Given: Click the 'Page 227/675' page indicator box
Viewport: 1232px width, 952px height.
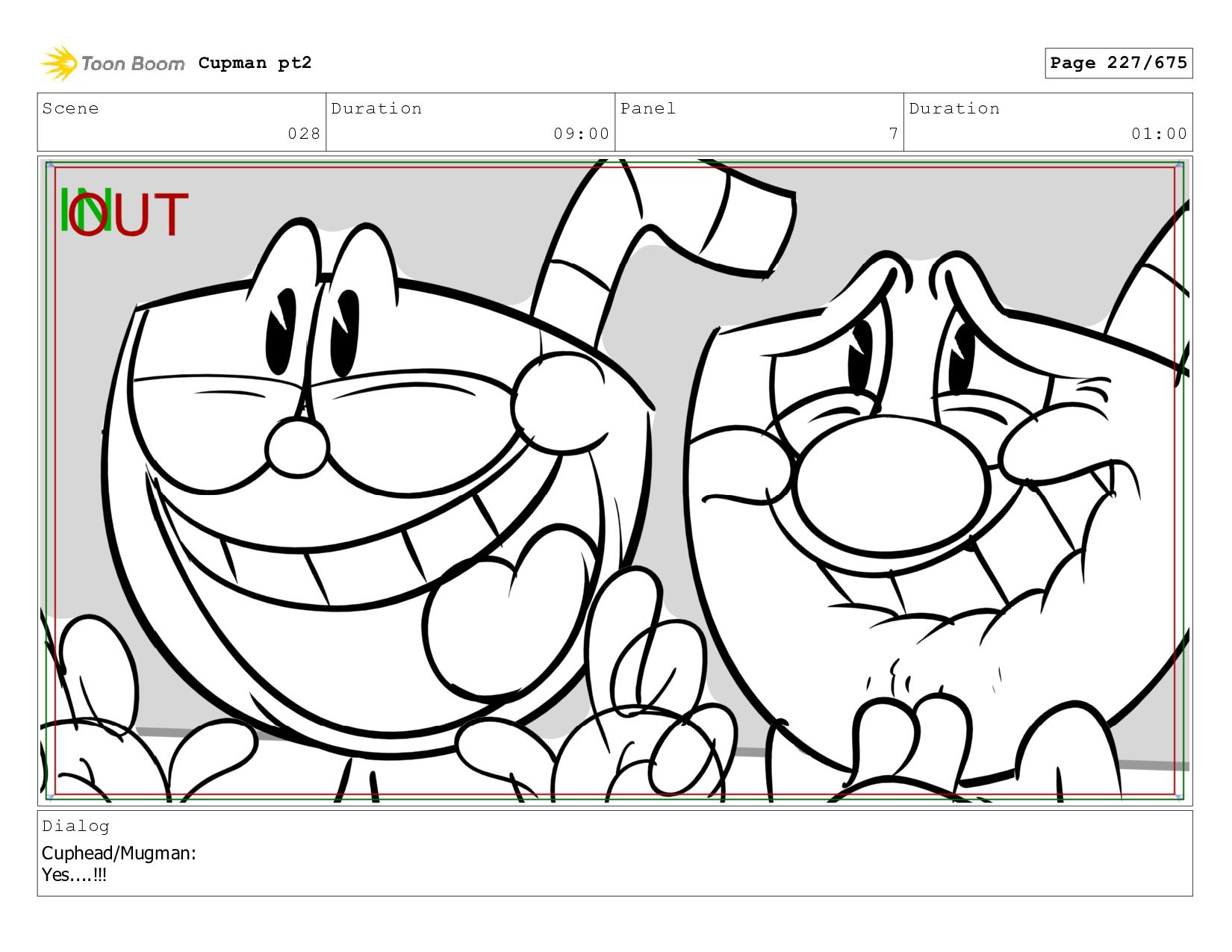Looking at the screenshot, I should (1119, 63).
